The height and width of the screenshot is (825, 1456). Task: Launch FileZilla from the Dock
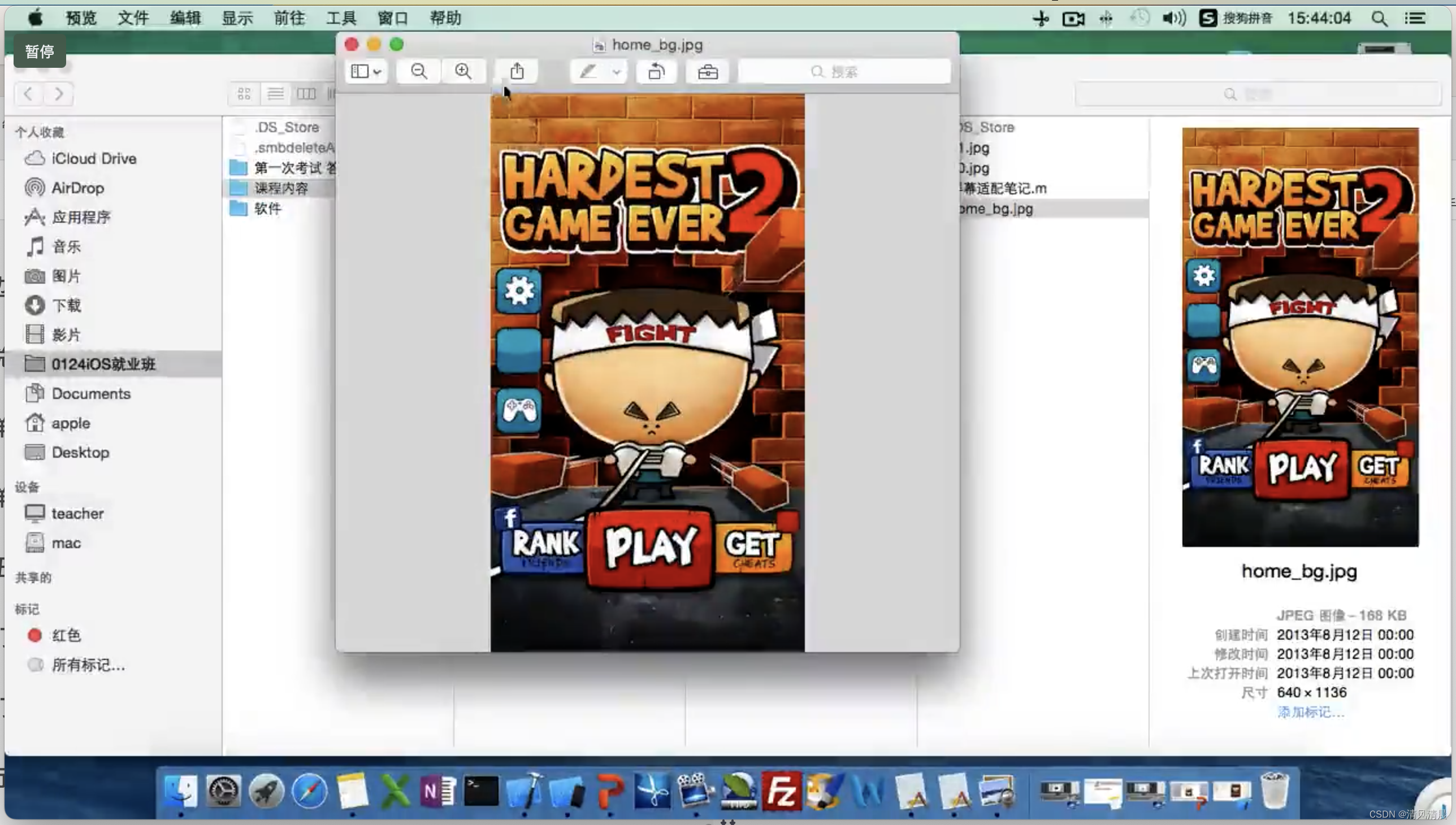coord(781,791)
